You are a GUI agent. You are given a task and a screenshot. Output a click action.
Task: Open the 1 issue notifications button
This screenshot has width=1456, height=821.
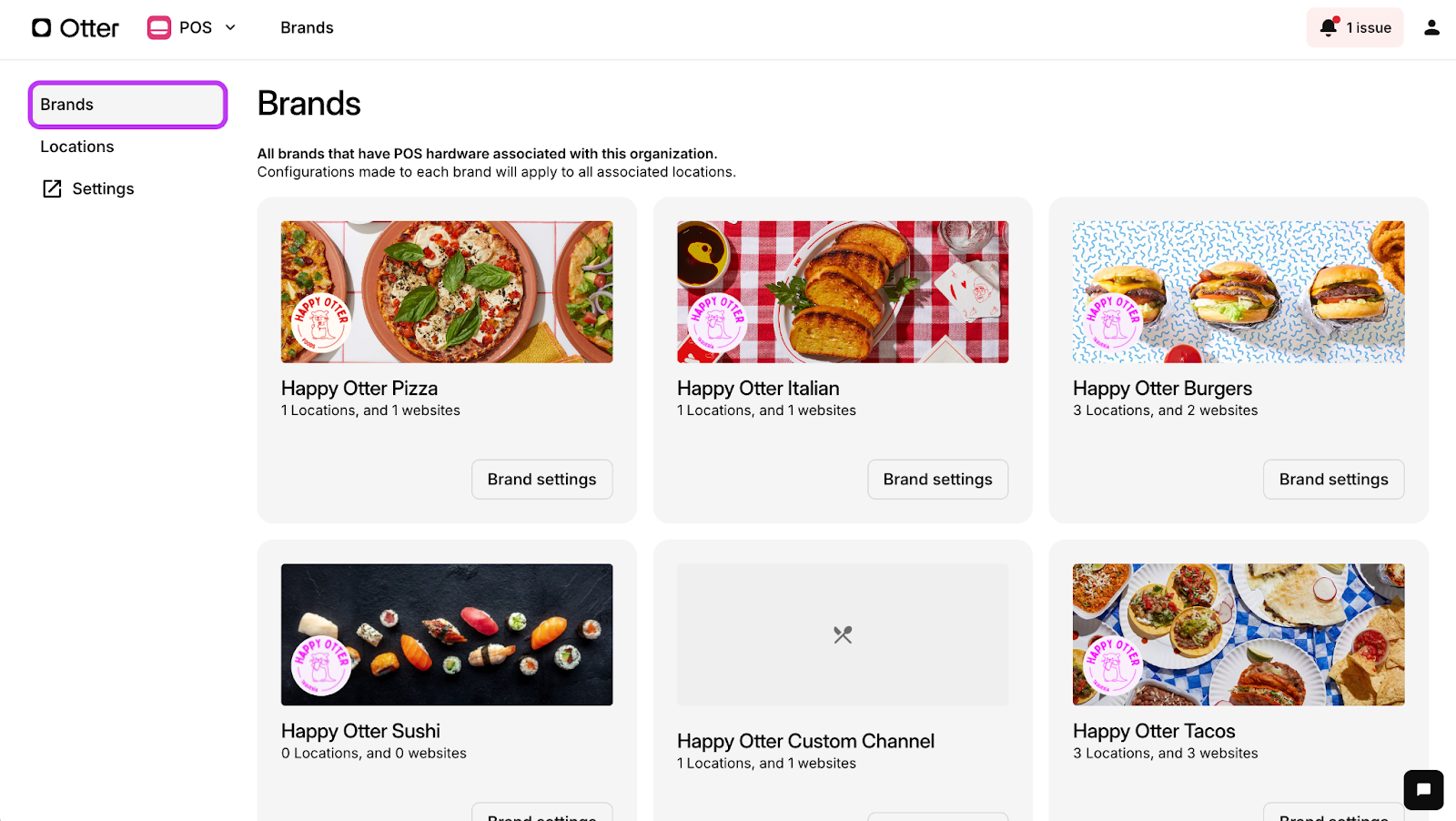[x=1355, y=28]
